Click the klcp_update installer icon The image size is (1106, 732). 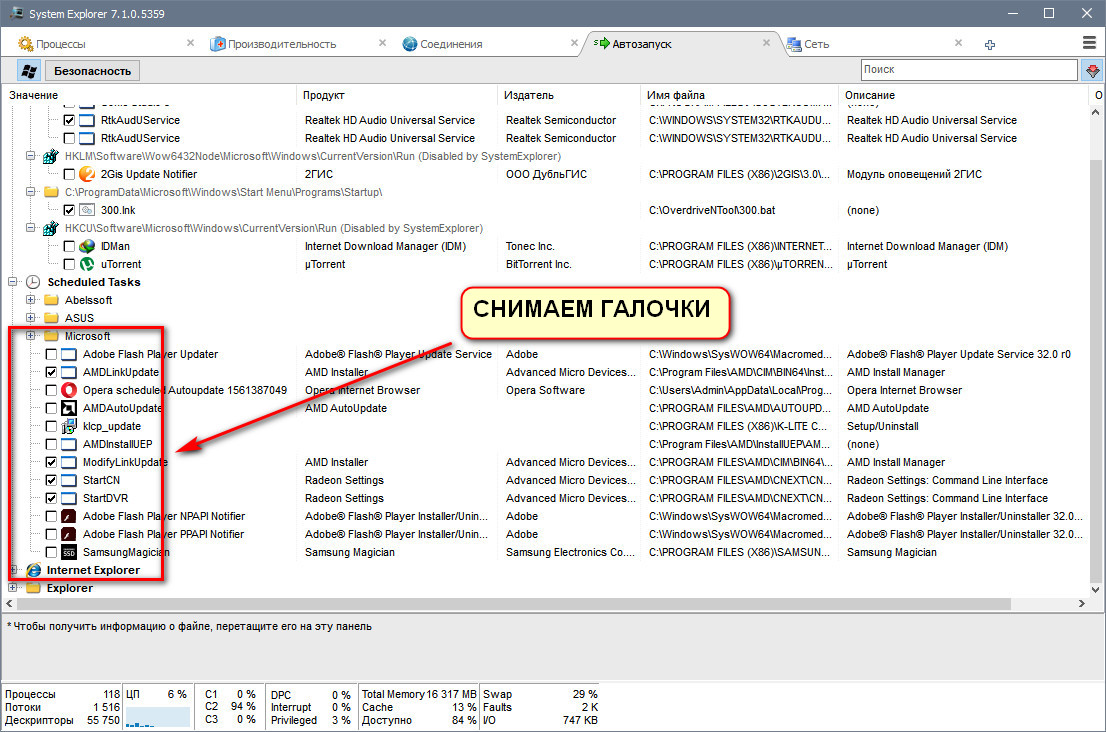coord(68,426)
